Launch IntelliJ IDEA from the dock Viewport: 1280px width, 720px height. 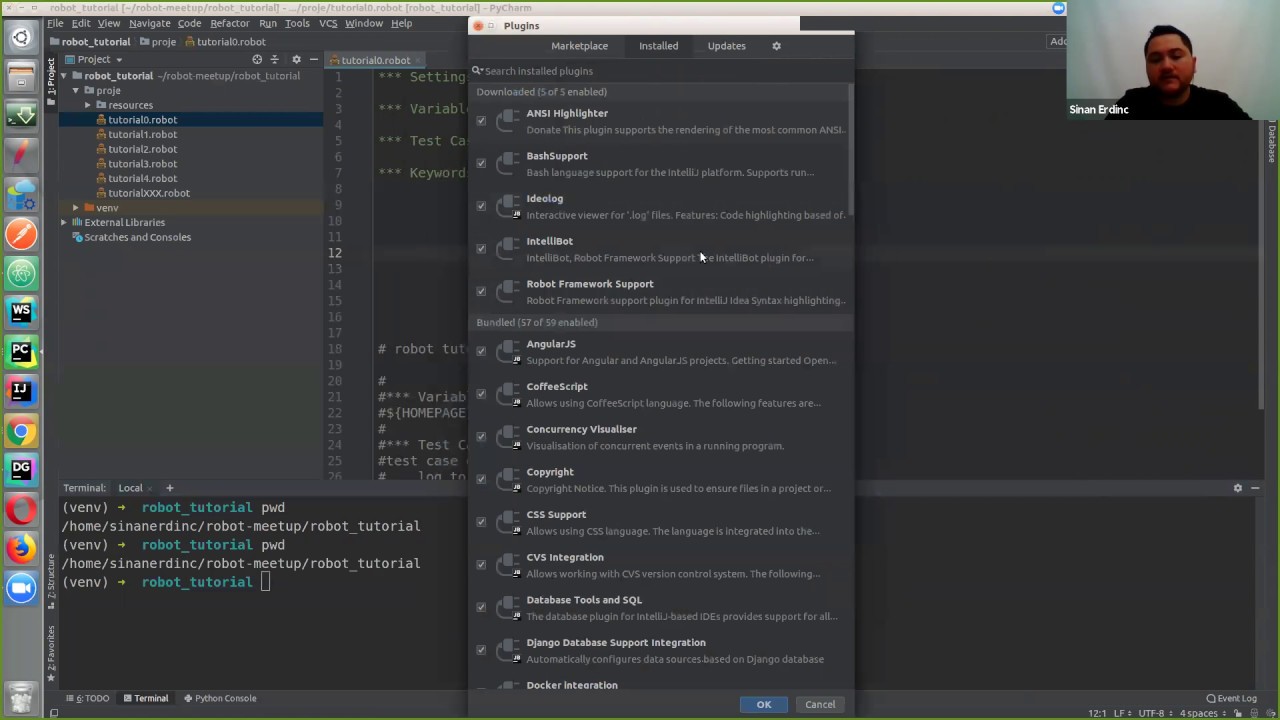point(21,390)
